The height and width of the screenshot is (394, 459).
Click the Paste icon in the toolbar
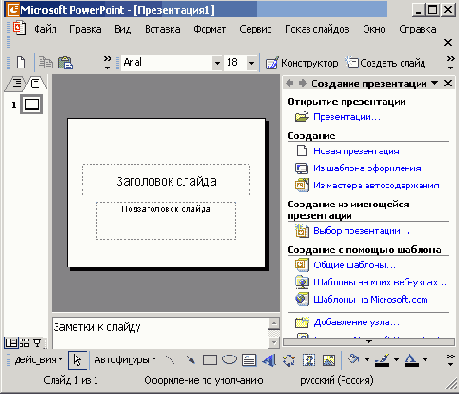point(65,62)
